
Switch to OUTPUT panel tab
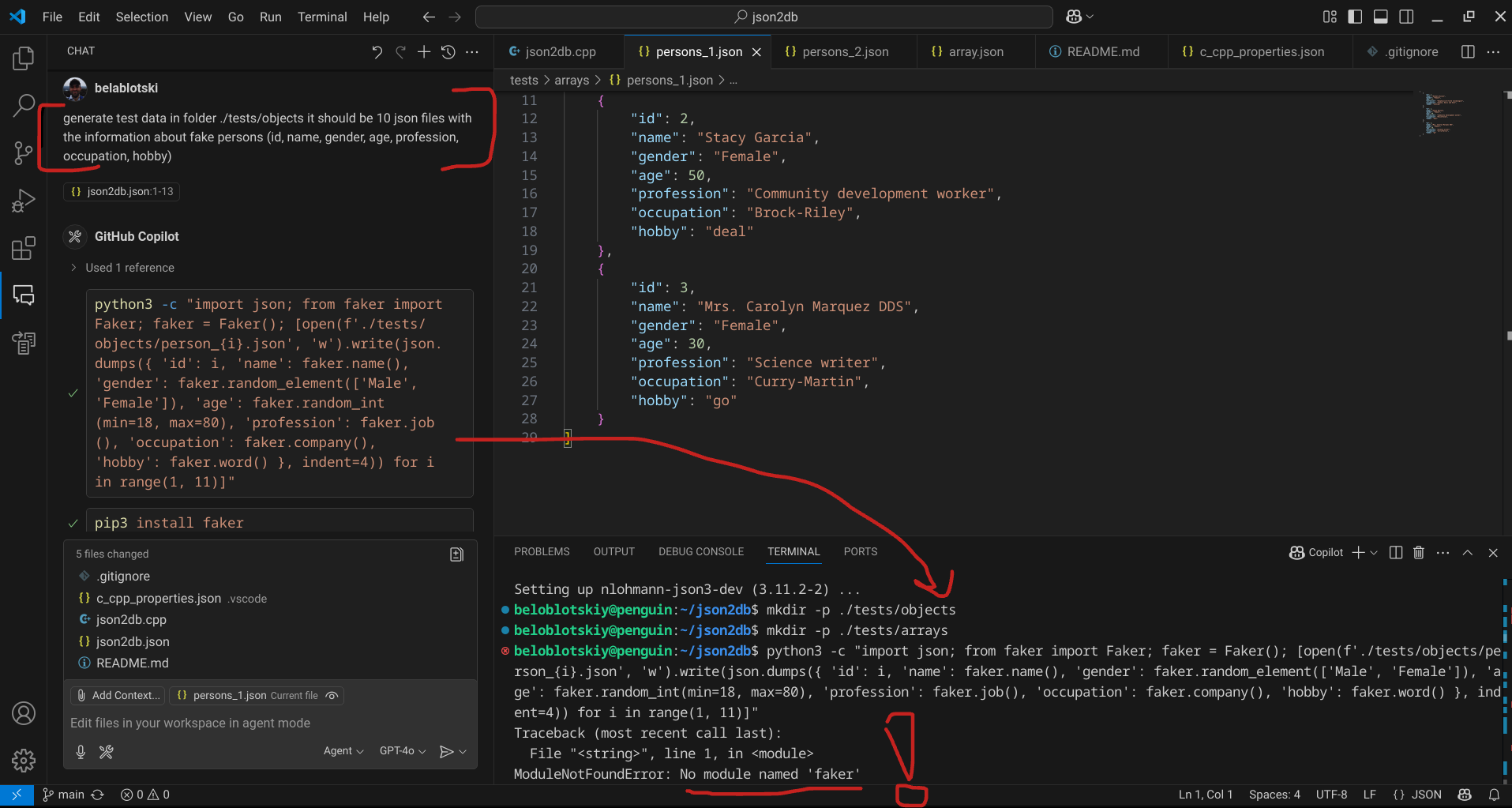coord(613,552)
